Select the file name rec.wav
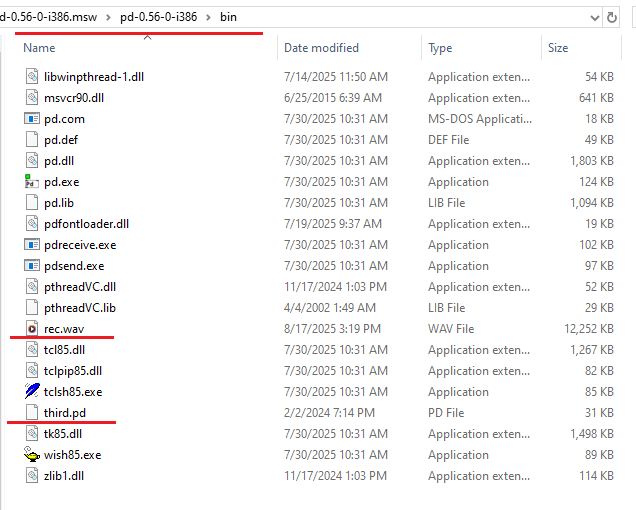 coord(64,329)
